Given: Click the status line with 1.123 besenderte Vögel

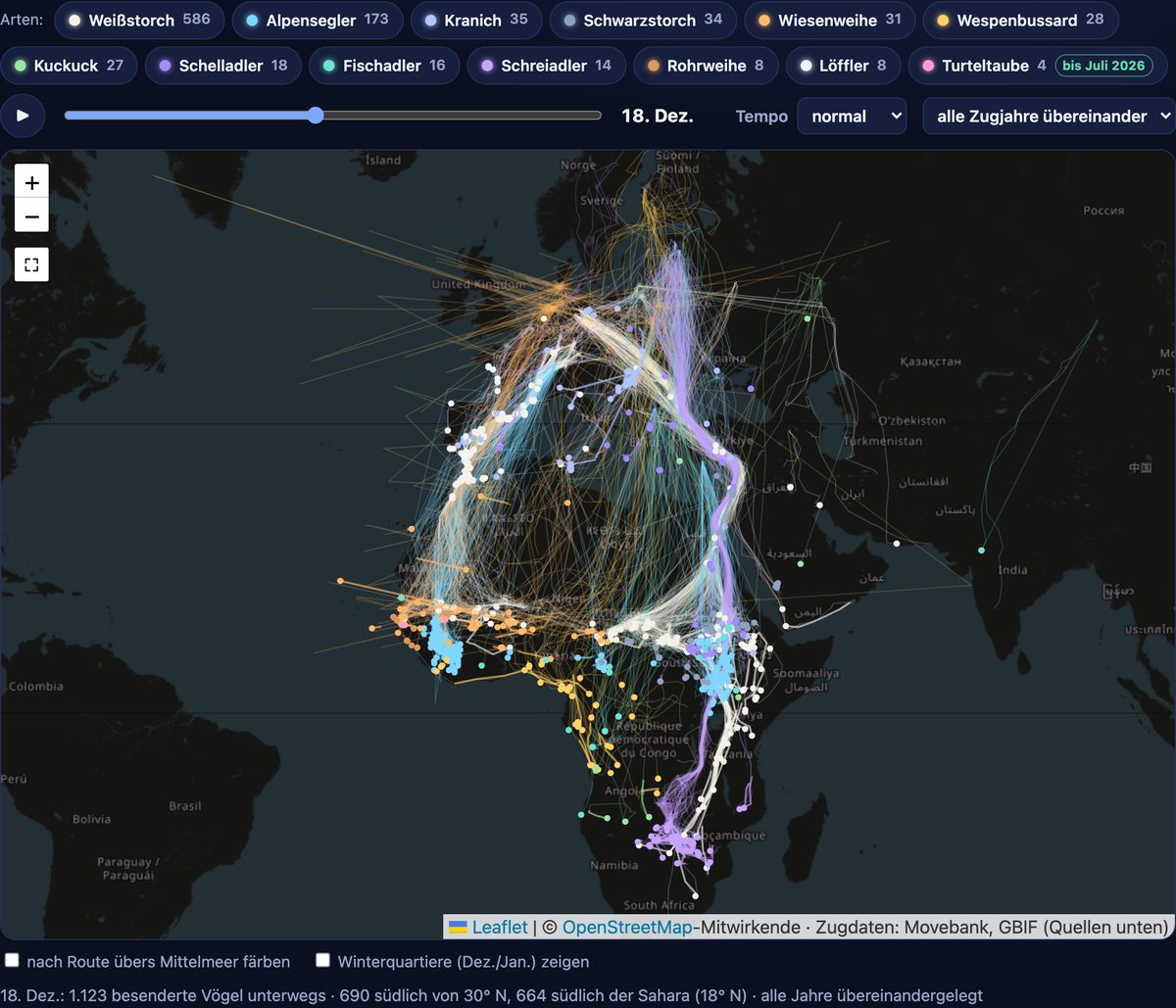Looking at the screenshot, I should click(492, 995).
